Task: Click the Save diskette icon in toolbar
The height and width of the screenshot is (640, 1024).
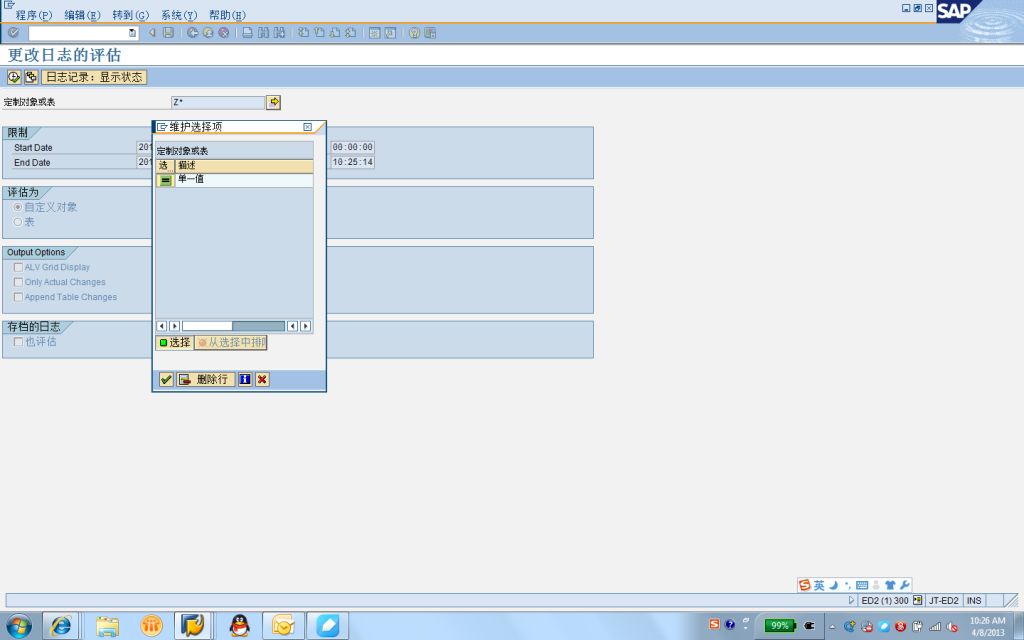Action: pyautogui.click(x=168, y=33)
